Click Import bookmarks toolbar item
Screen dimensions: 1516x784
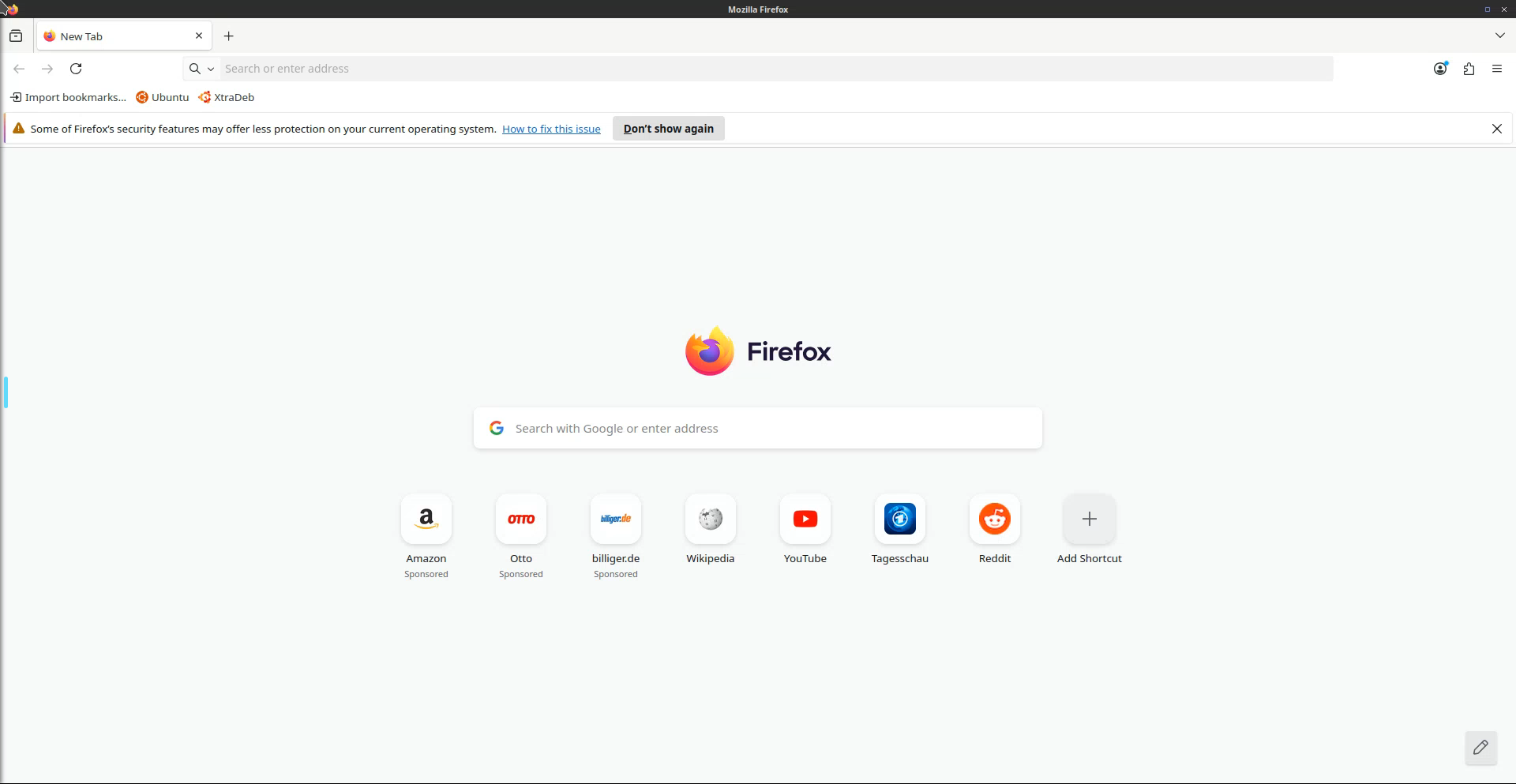pyautogui.click(x=69, y=97)
